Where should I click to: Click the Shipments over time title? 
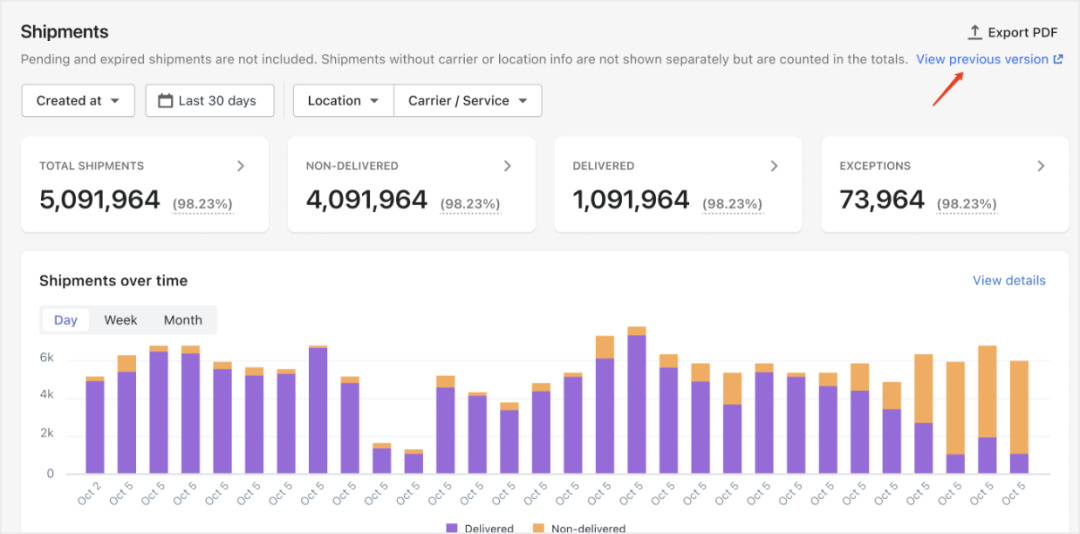tap(114, 280)
